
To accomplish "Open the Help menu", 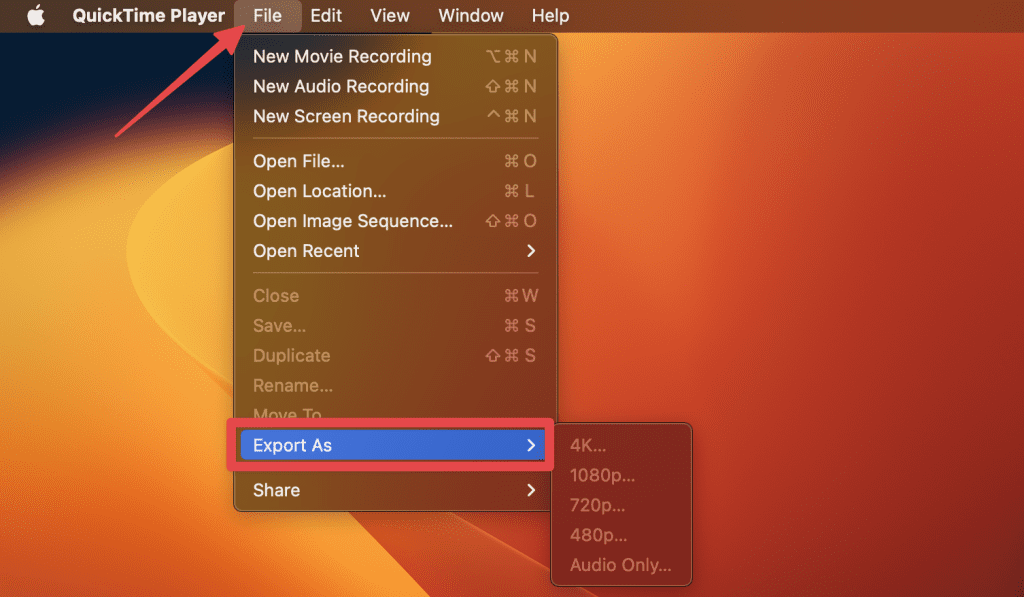I will pyautogui.click(x=551, y=15).
